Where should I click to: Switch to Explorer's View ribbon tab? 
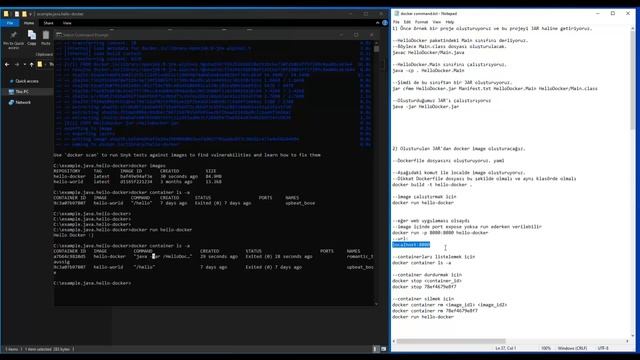pos(67,23)
